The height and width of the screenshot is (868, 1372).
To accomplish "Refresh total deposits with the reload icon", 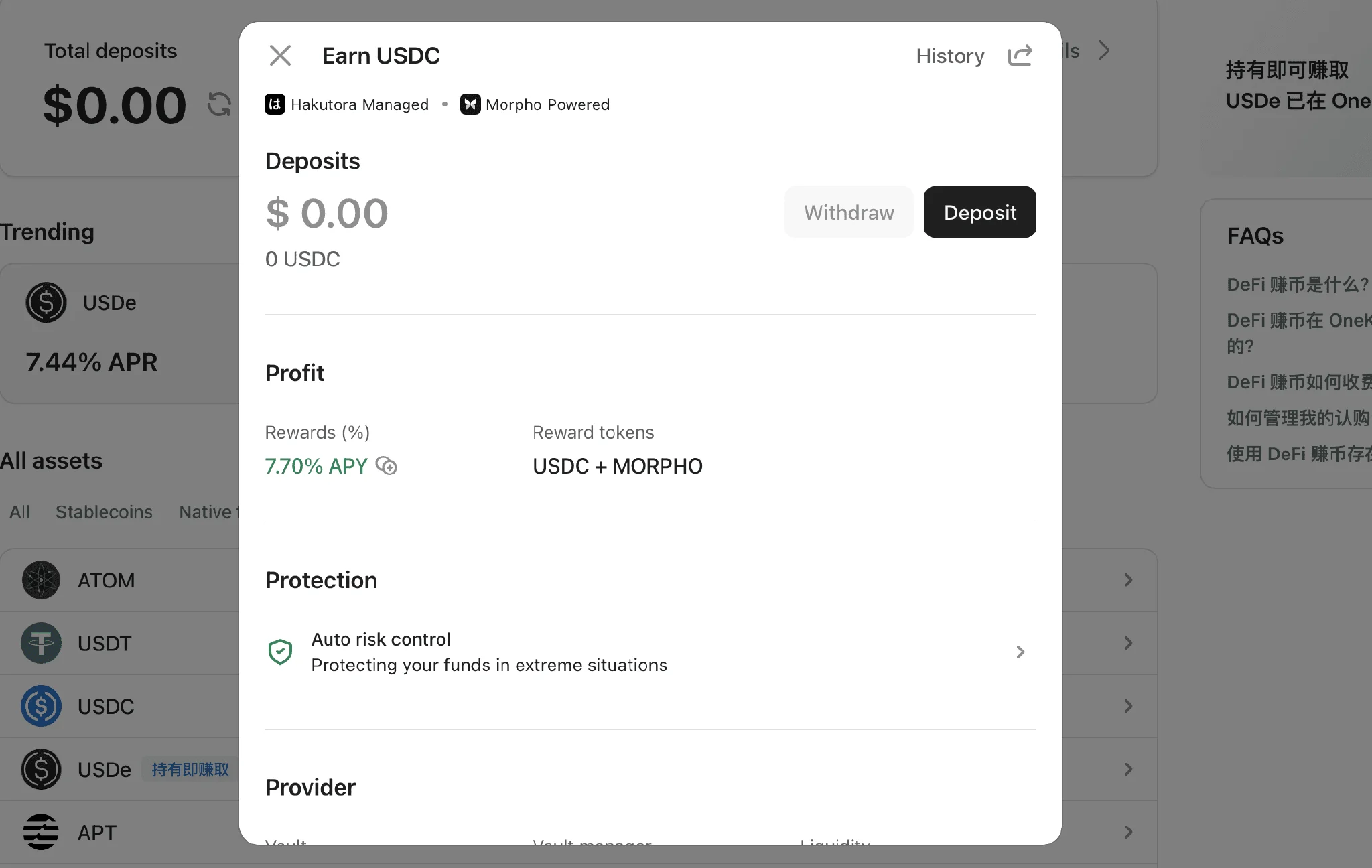I will tap(219, 104).
